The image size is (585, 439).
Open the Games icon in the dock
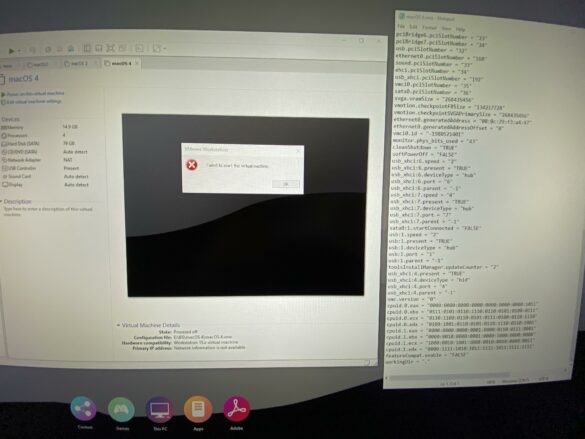pos(121,410)
